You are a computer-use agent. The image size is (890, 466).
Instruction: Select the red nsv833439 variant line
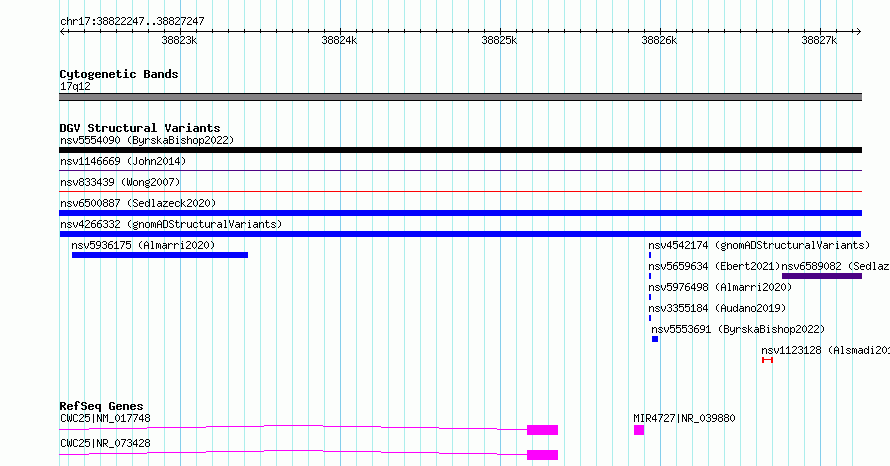click(x=460, y=192)
